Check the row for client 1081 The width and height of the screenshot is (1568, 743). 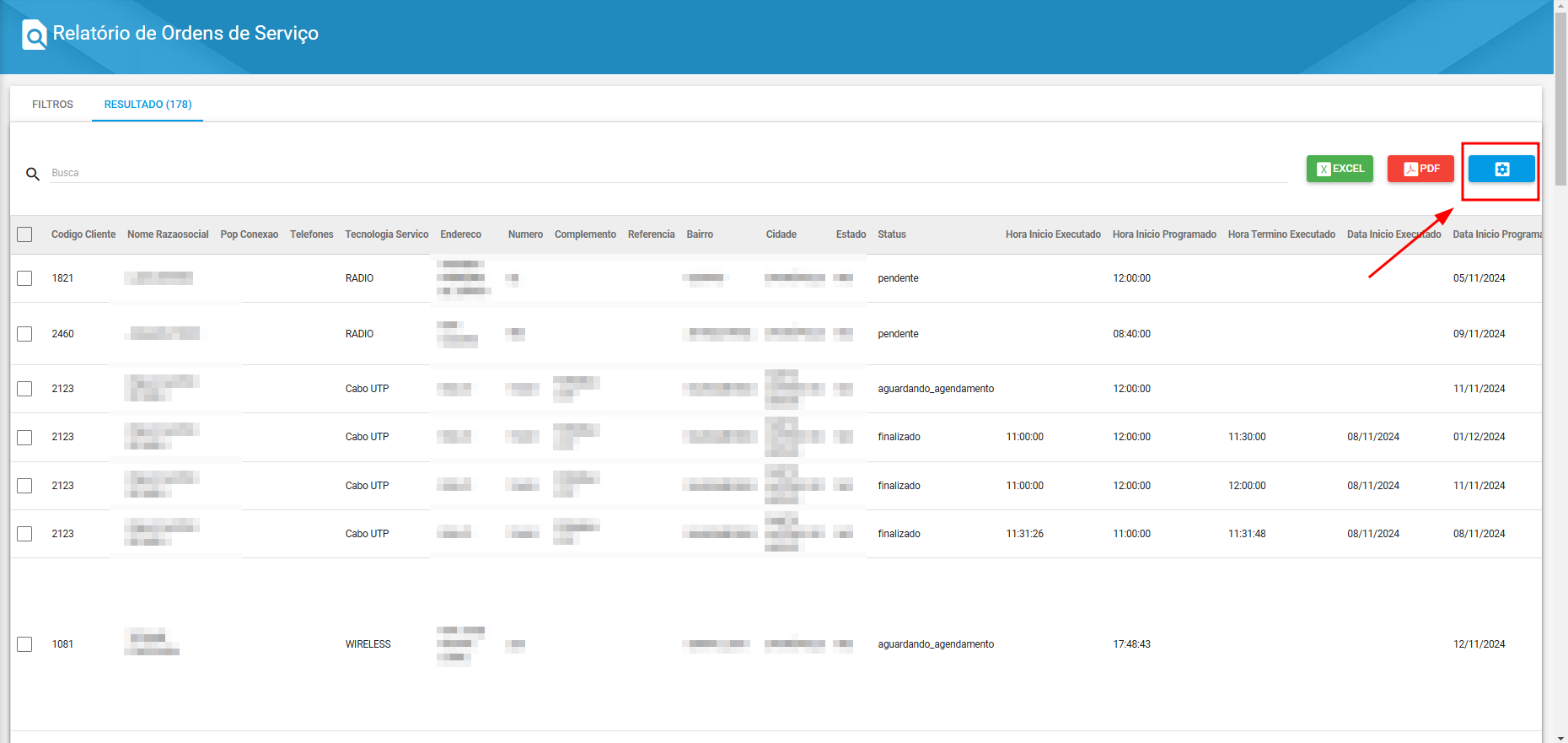(24, 644)
